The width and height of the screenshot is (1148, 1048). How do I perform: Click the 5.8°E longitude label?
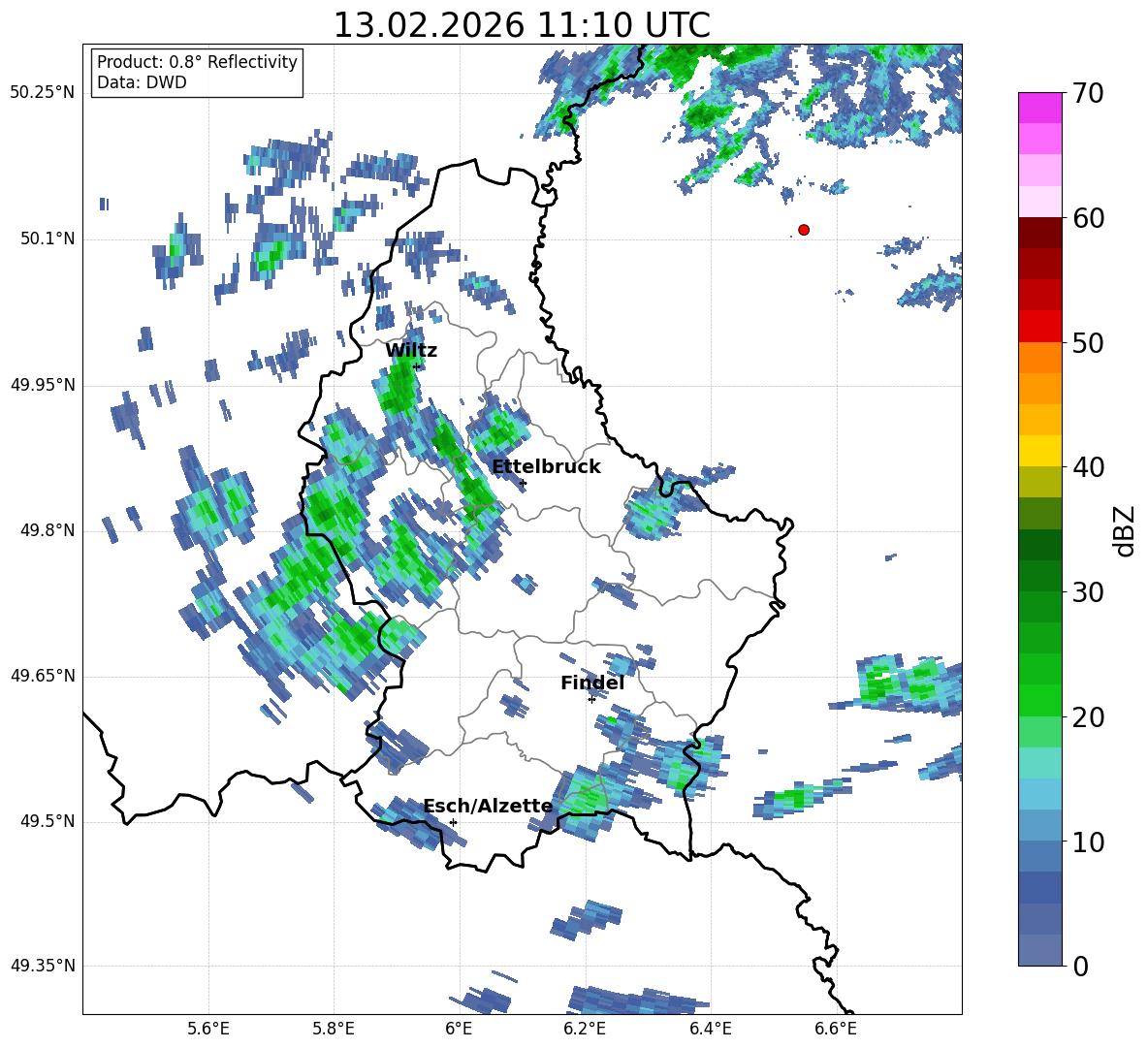[334, 1029]
